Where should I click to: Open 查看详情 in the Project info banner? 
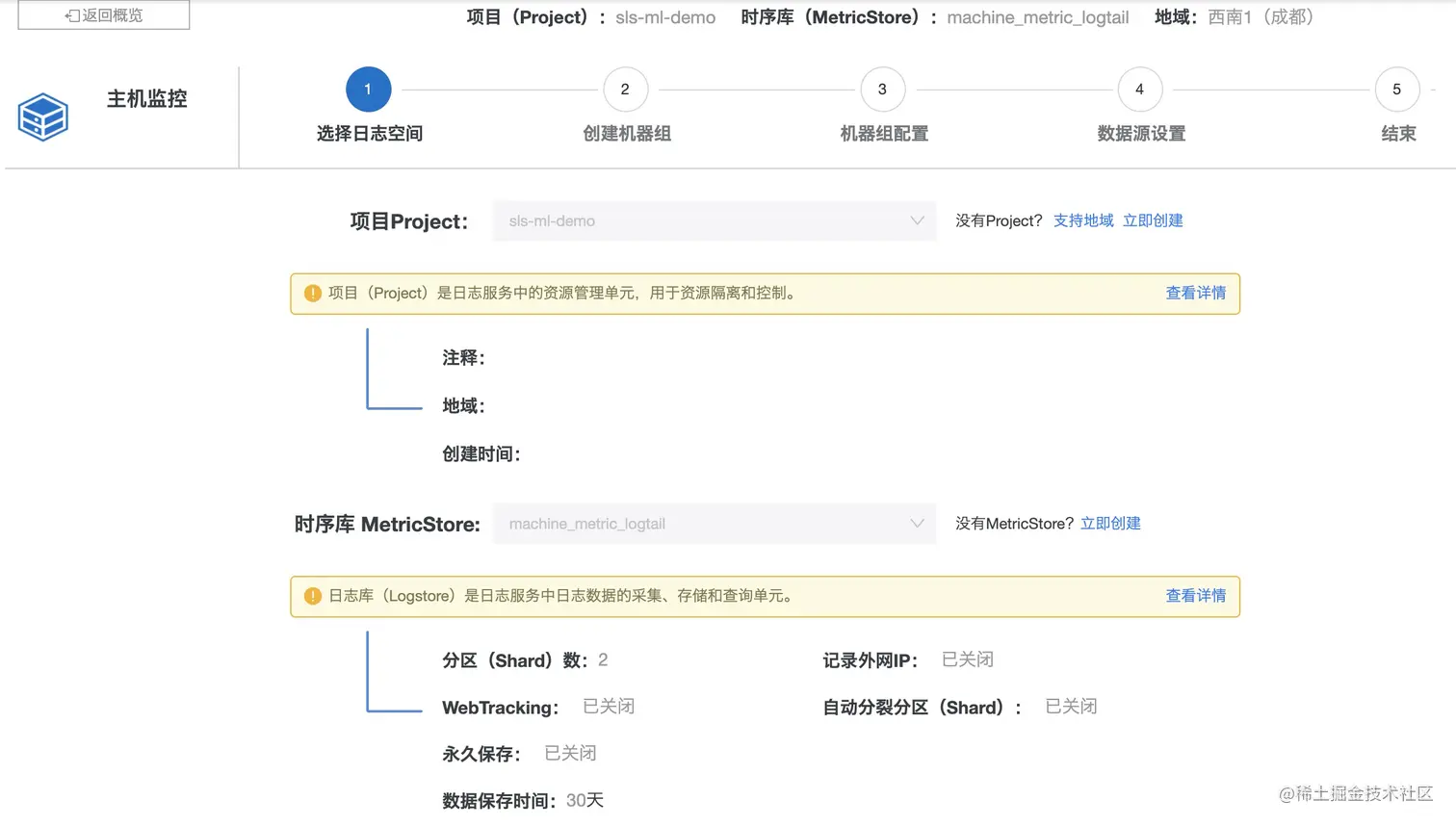tap(1196, 293)
